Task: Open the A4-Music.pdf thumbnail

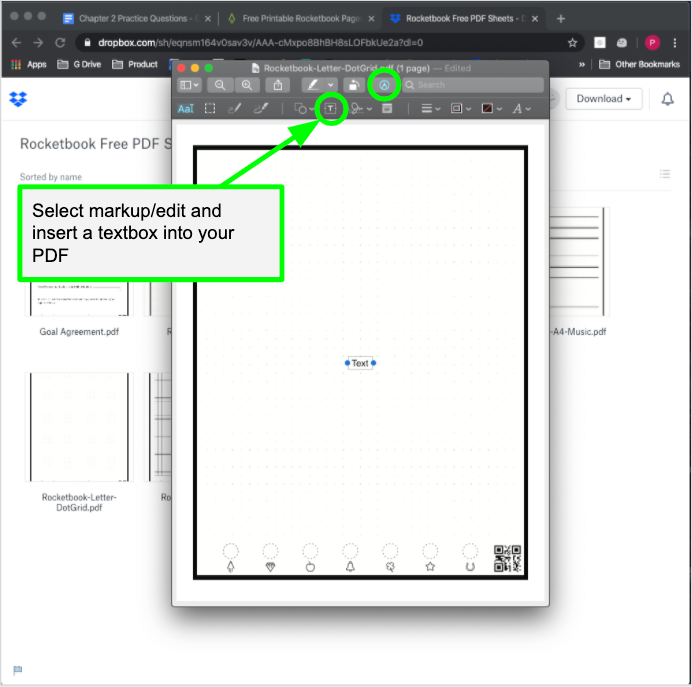Action: point(580,262)
